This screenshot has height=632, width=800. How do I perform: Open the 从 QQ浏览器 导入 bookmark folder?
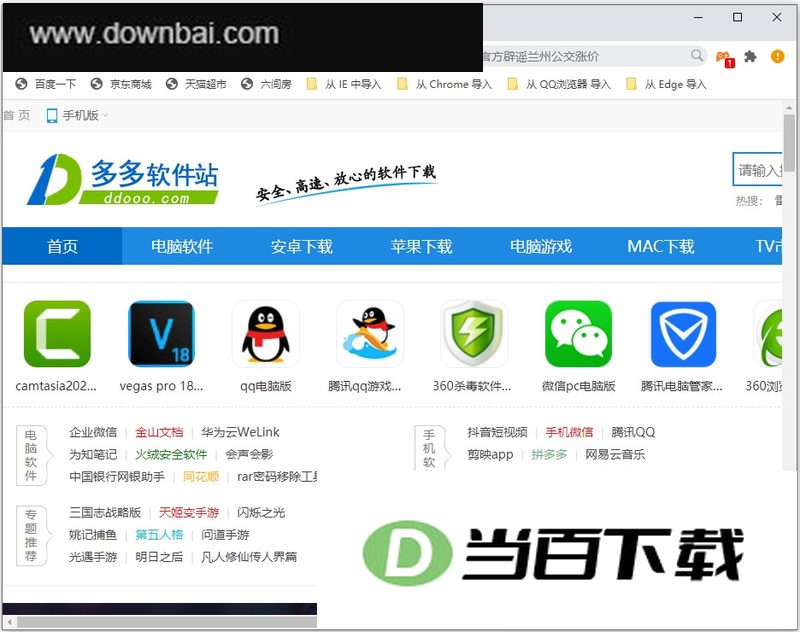click(x=559, y=84)
